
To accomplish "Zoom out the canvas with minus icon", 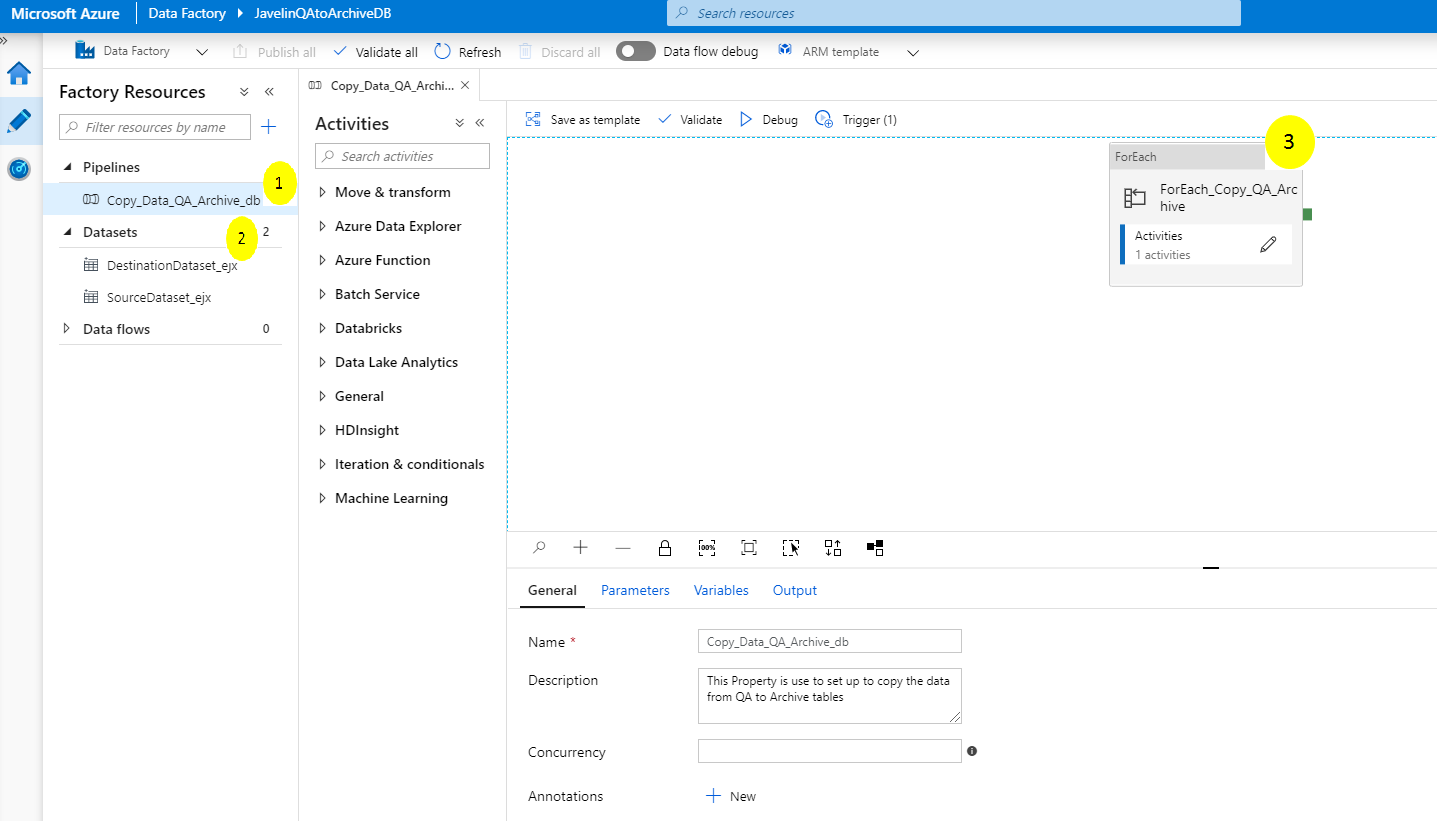I will pyautogui.click(x=623, y=547).
